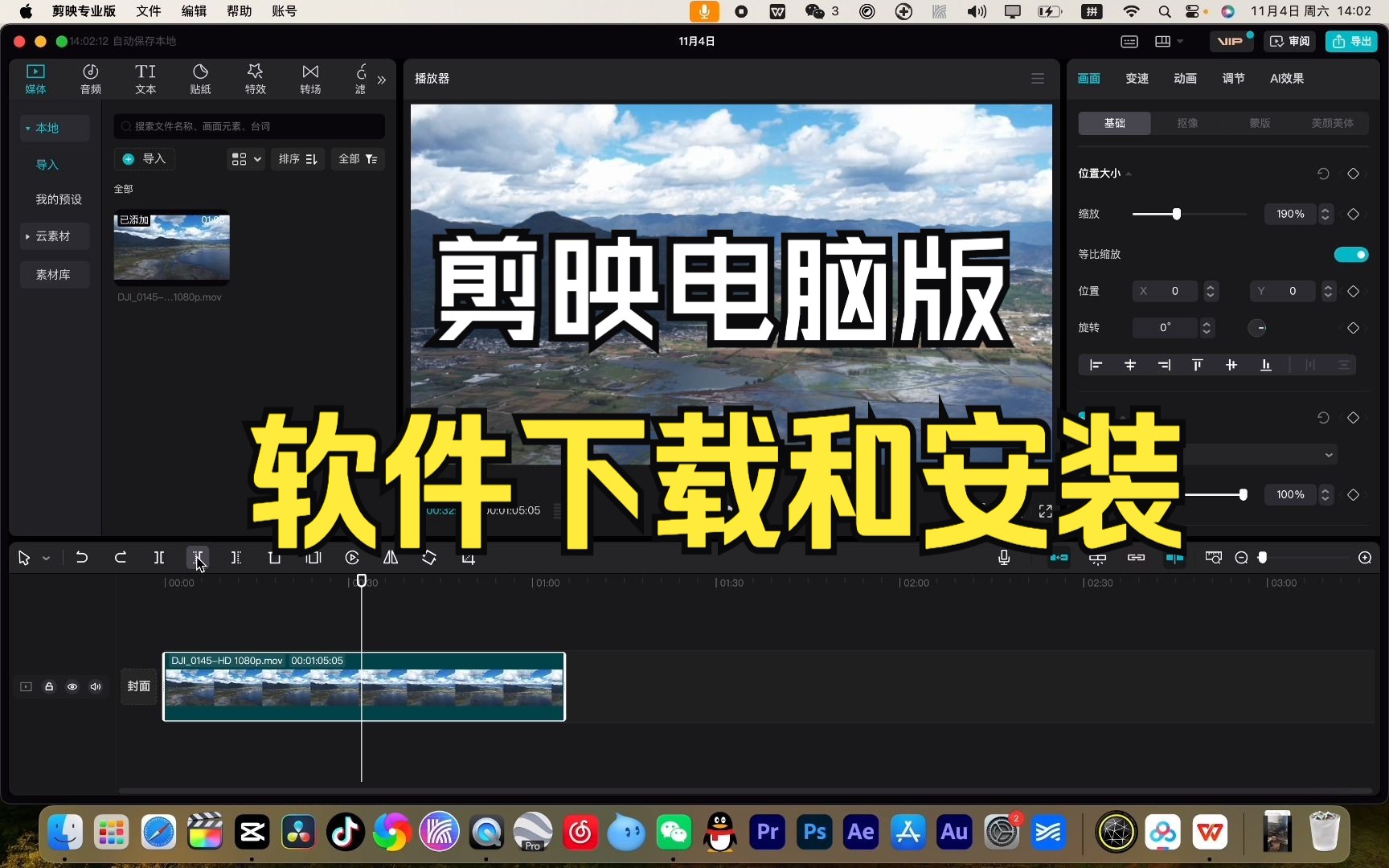Click the crop icon in timeline toolbar
The image size is (1389, 868).
pos(469,557)
